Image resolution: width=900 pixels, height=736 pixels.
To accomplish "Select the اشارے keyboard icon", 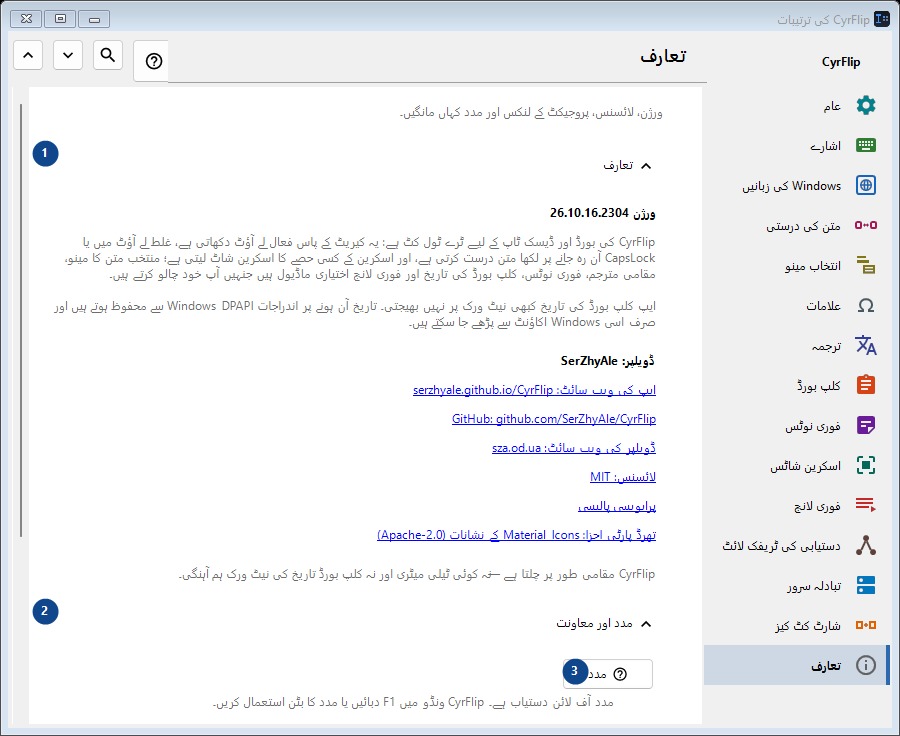I will (866, 145).
